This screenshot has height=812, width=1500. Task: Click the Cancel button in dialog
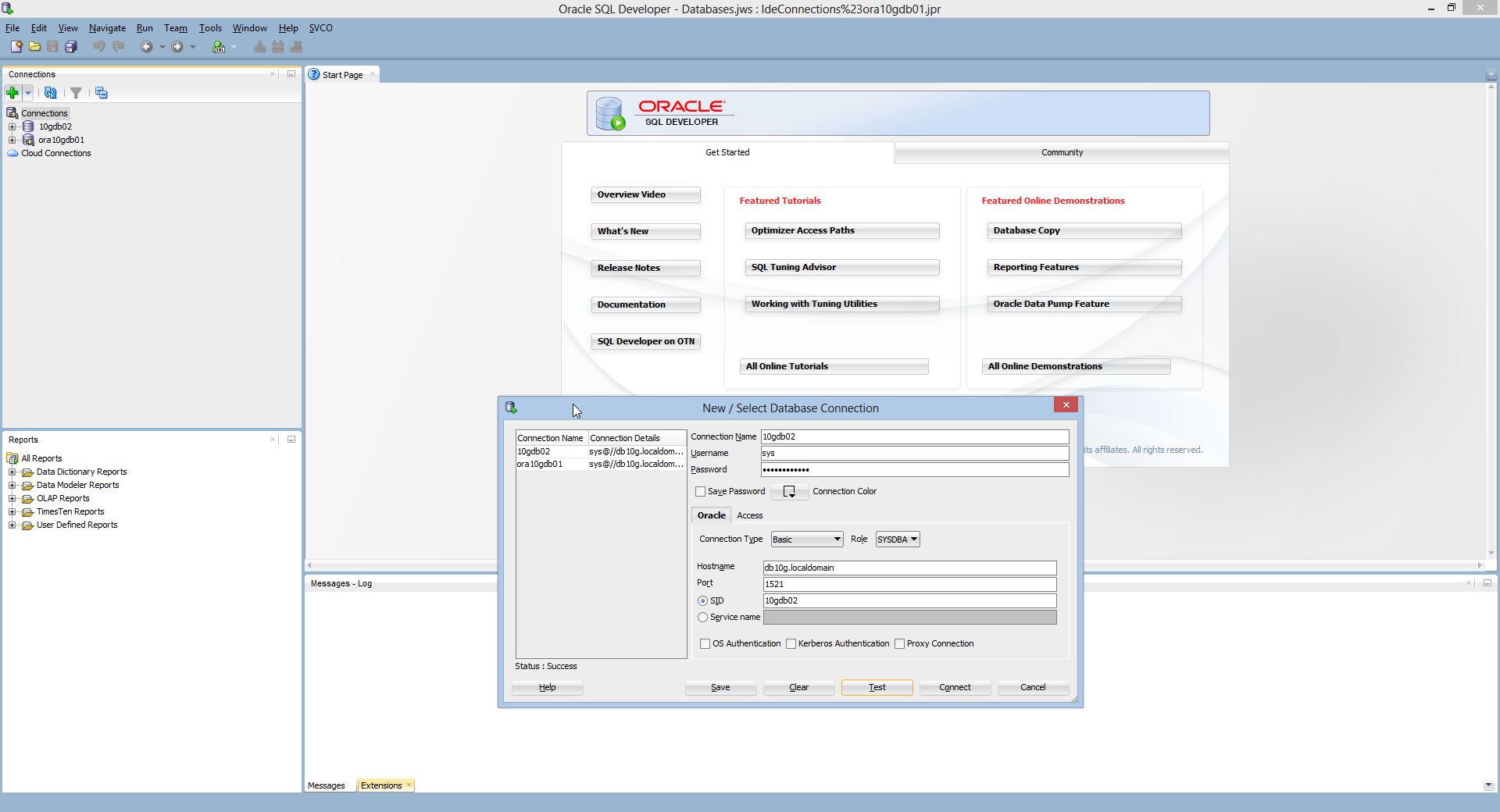[1033, 688]
